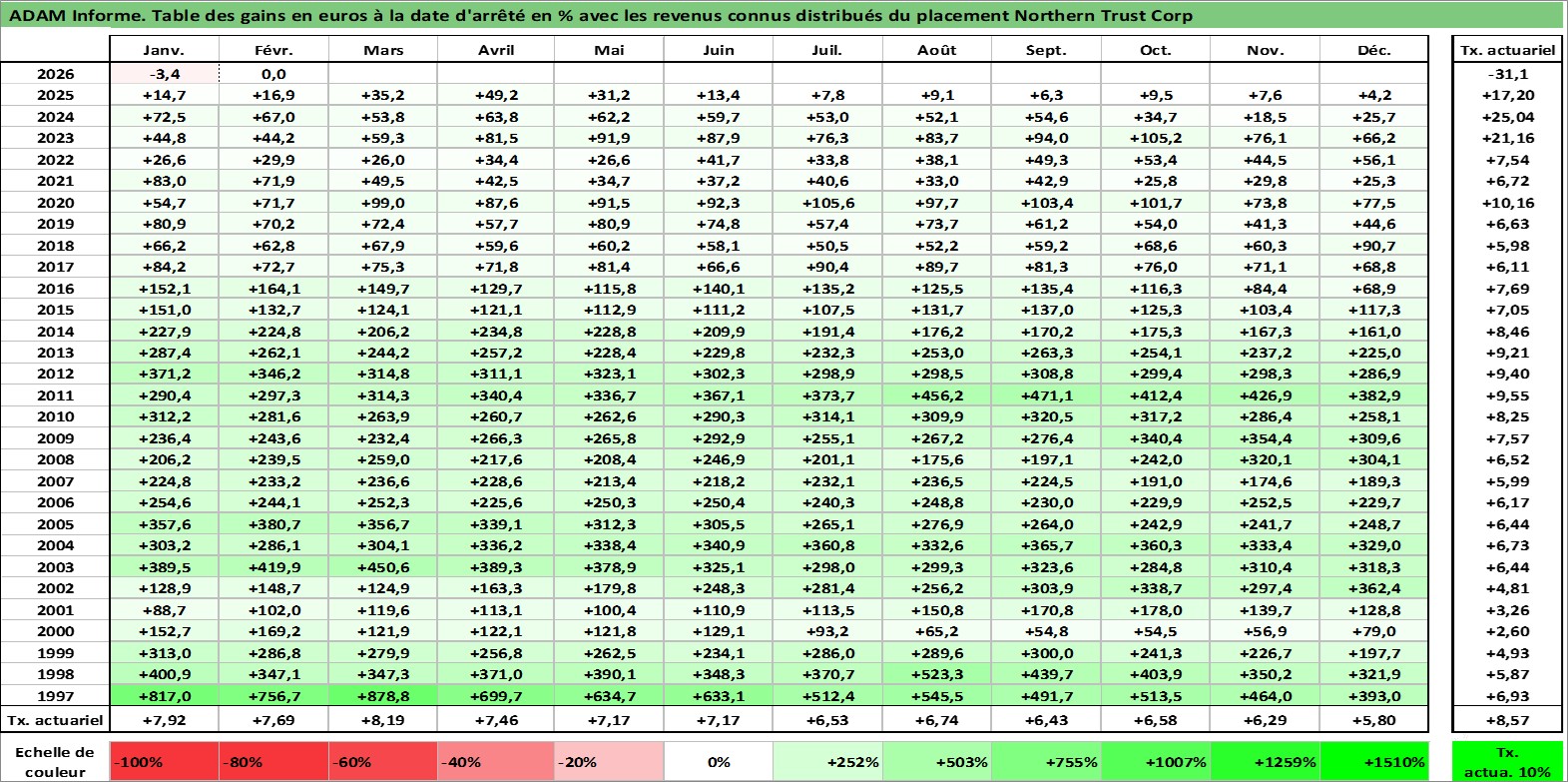Select the +54,8 cell for Sept. 2000
The height and width of the screenshot is (782, 1568).
click(x=1046, y=631)
